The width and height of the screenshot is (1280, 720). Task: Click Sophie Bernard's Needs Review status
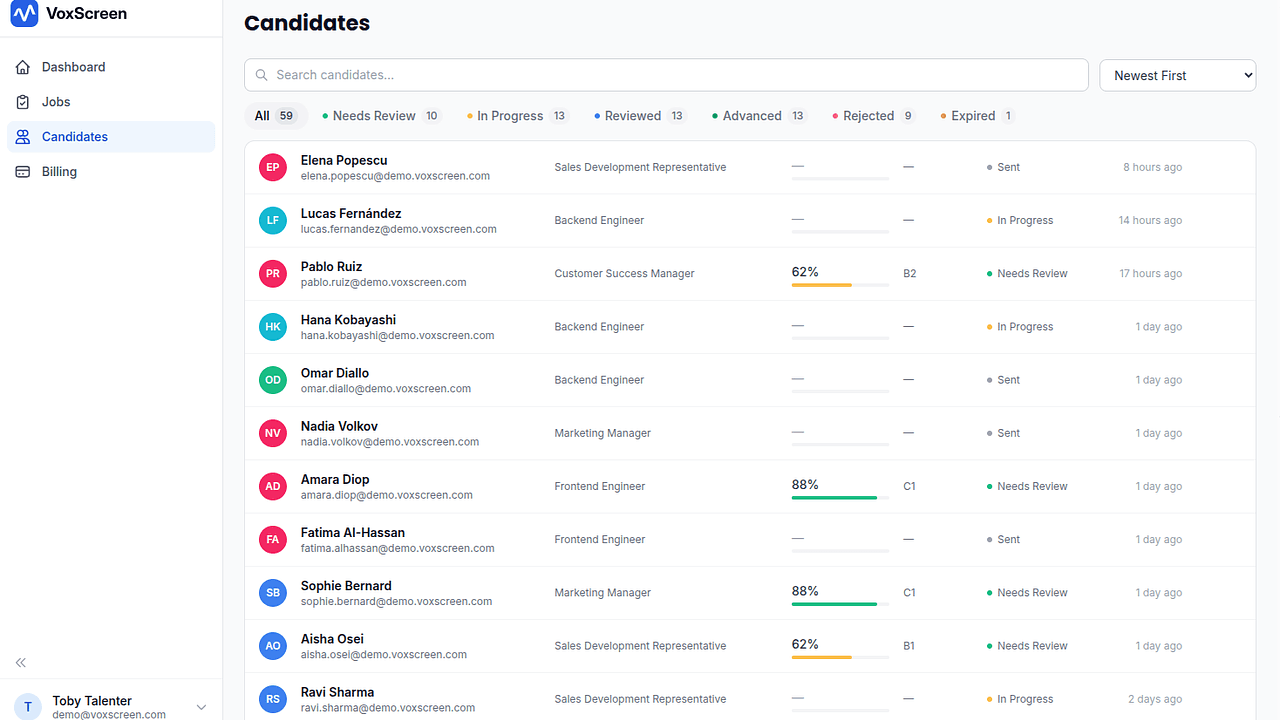1027,593
